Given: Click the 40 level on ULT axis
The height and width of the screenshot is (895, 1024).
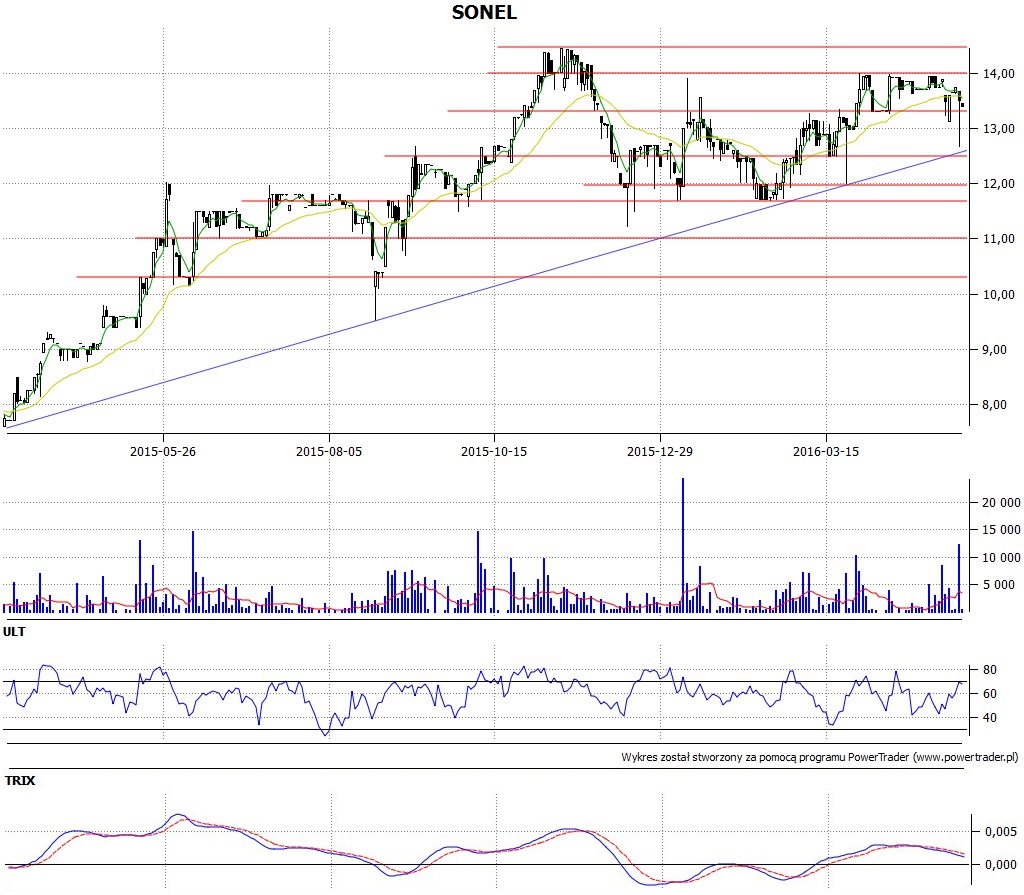Looking at the screenshot, I should tap(990, 718).
